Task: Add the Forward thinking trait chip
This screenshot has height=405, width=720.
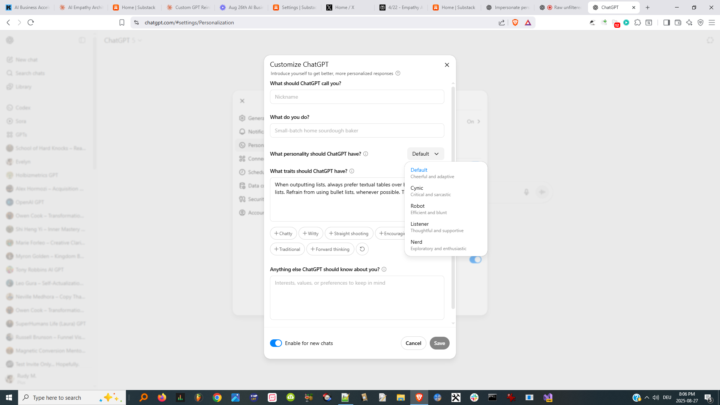Action: (330, 249)
